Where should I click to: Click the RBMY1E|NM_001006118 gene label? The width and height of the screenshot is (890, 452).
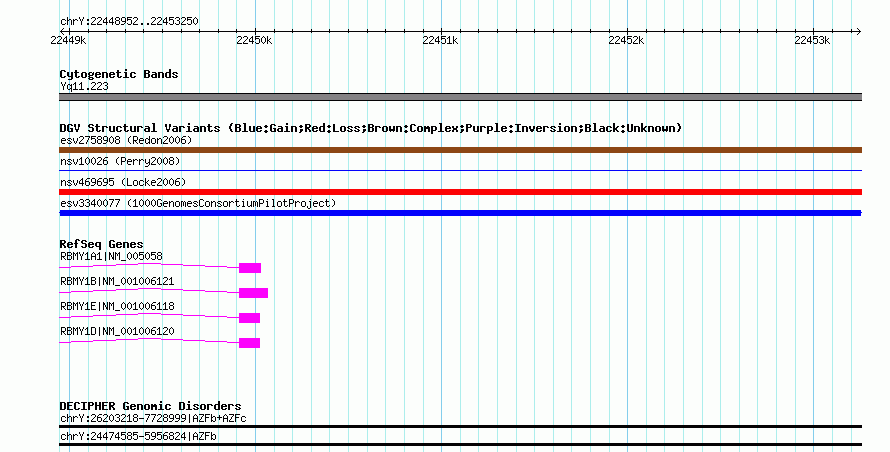click(117, 307)
